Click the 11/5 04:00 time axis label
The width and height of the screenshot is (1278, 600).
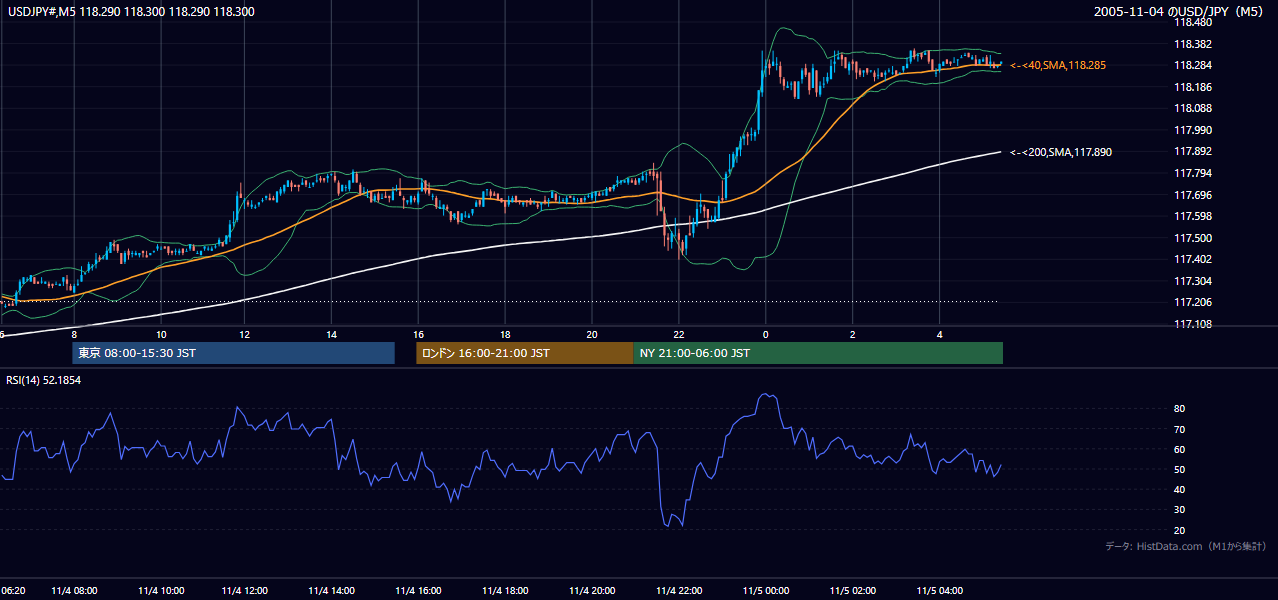pyautogui.click(x=939, y=591)
